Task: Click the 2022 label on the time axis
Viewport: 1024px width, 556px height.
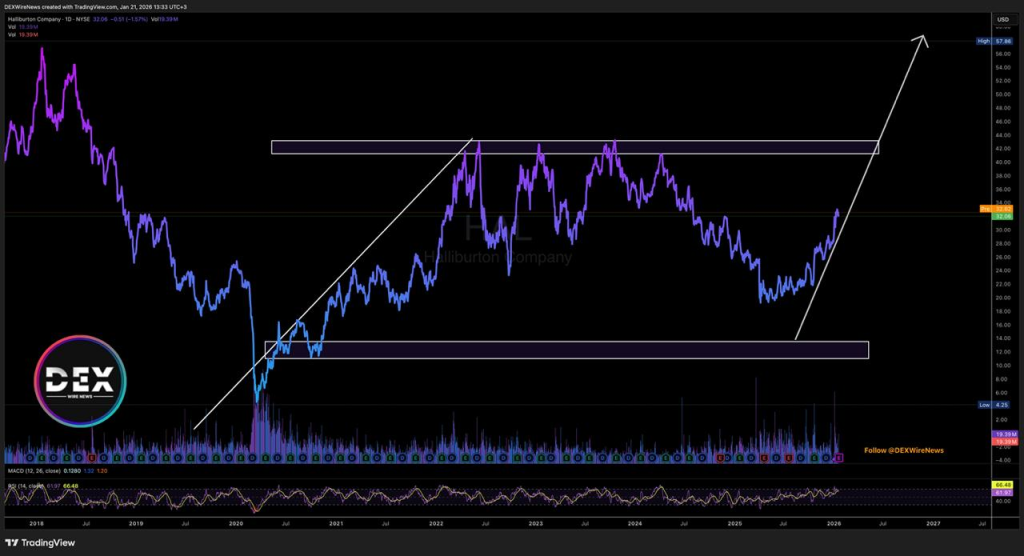Action: (x=436, y=524)
